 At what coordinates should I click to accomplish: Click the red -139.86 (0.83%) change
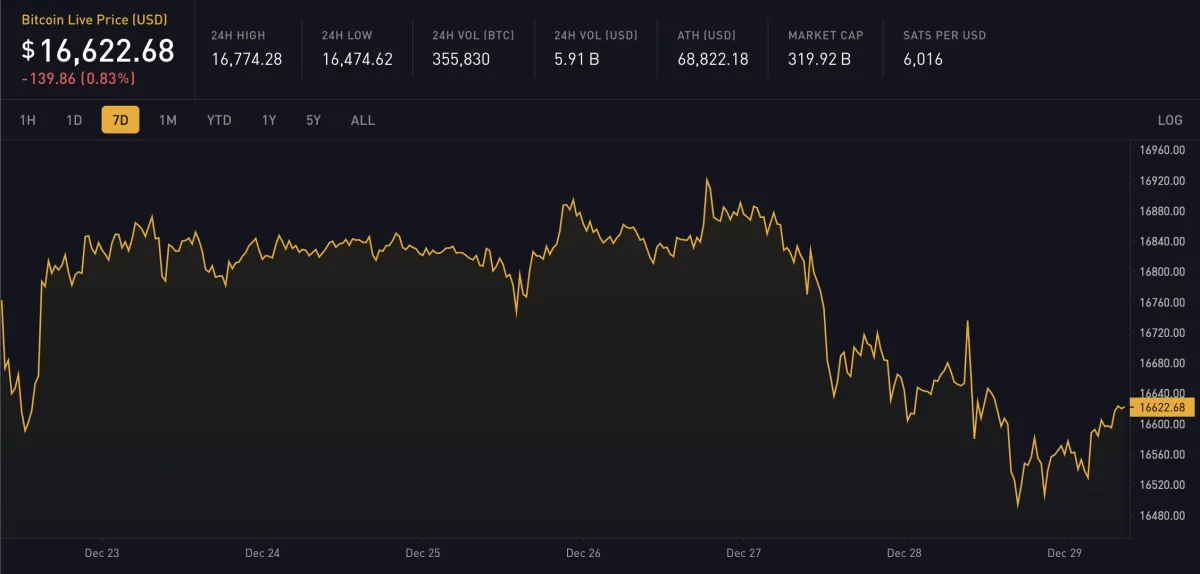(x=78, y=78)
